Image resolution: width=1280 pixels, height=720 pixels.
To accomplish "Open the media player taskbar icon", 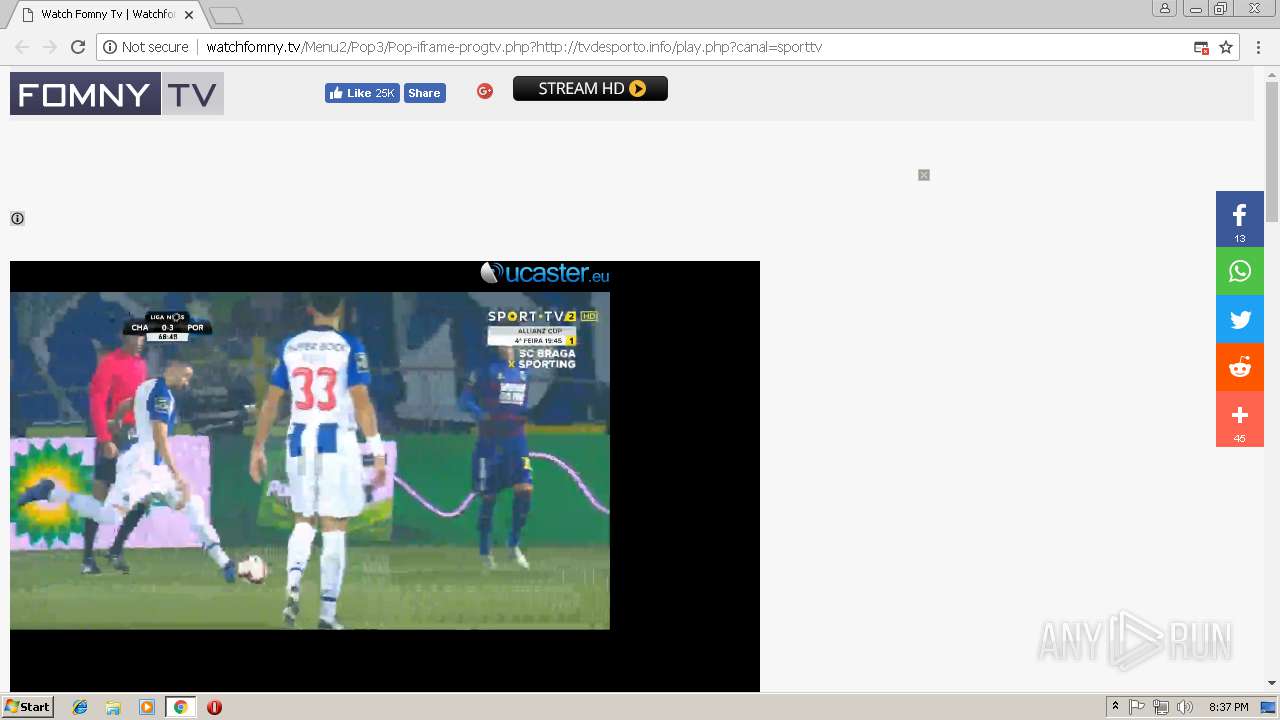I will (147, 707).
